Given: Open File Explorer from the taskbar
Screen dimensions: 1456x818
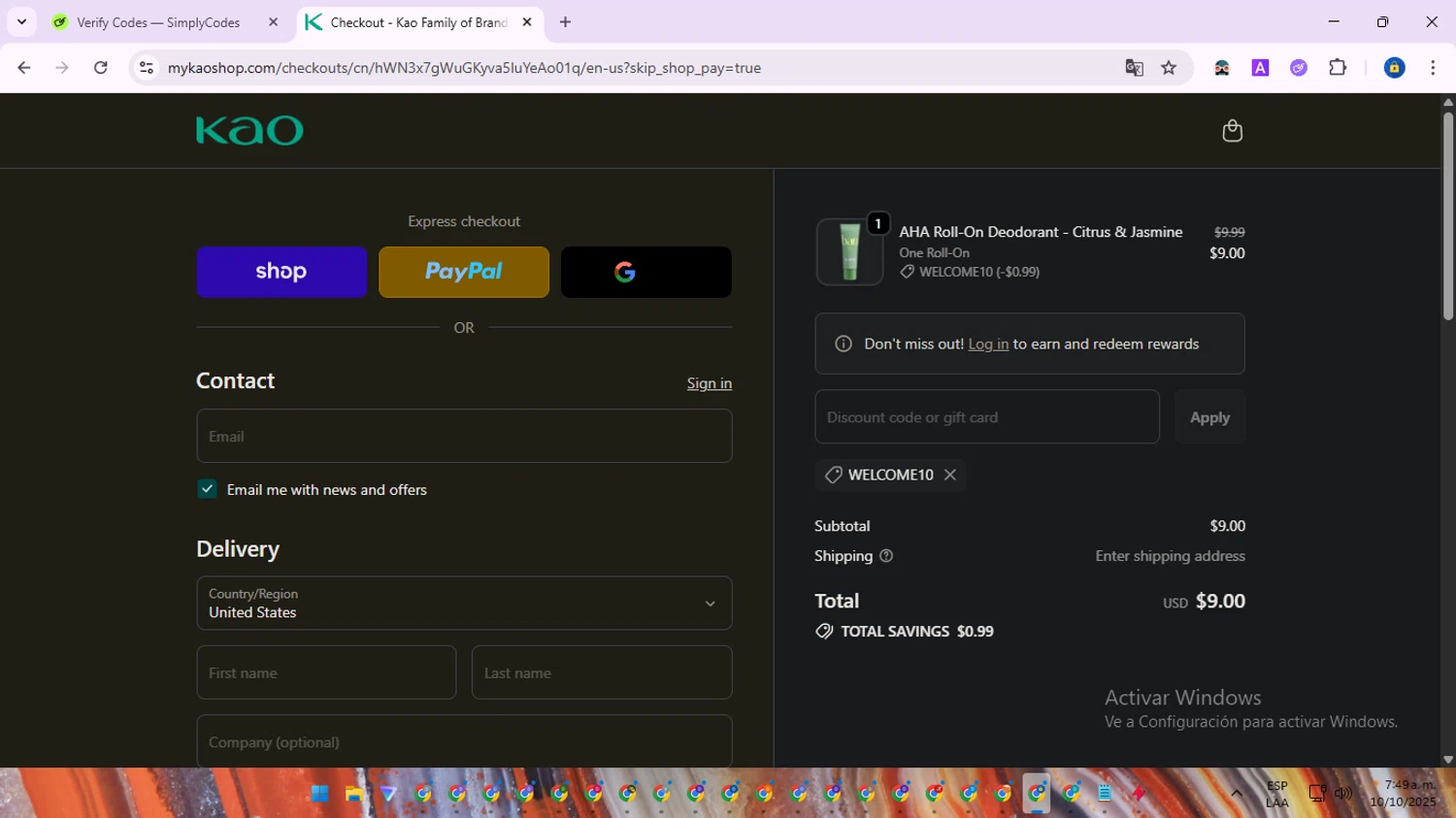Looking at the screenshot, I should (x=354, y=794).
